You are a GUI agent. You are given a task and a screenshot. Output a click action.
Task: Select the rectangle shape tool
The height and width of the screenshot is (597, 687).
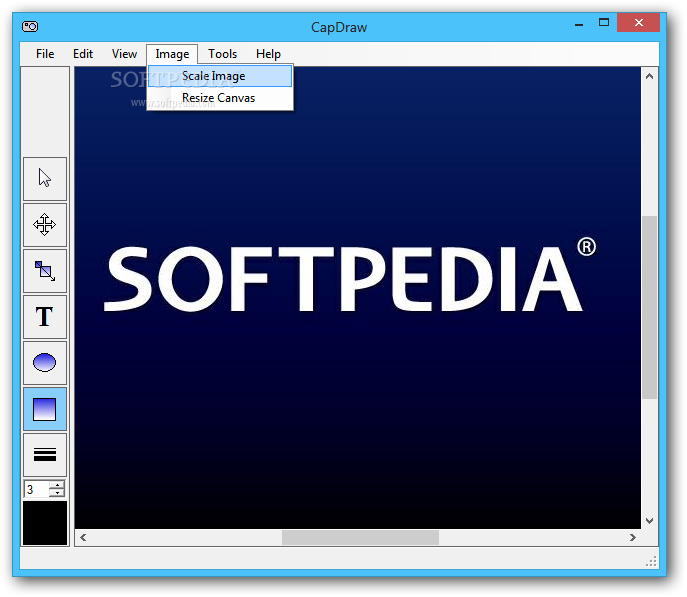pyautogui.click(x=45, y=409)
